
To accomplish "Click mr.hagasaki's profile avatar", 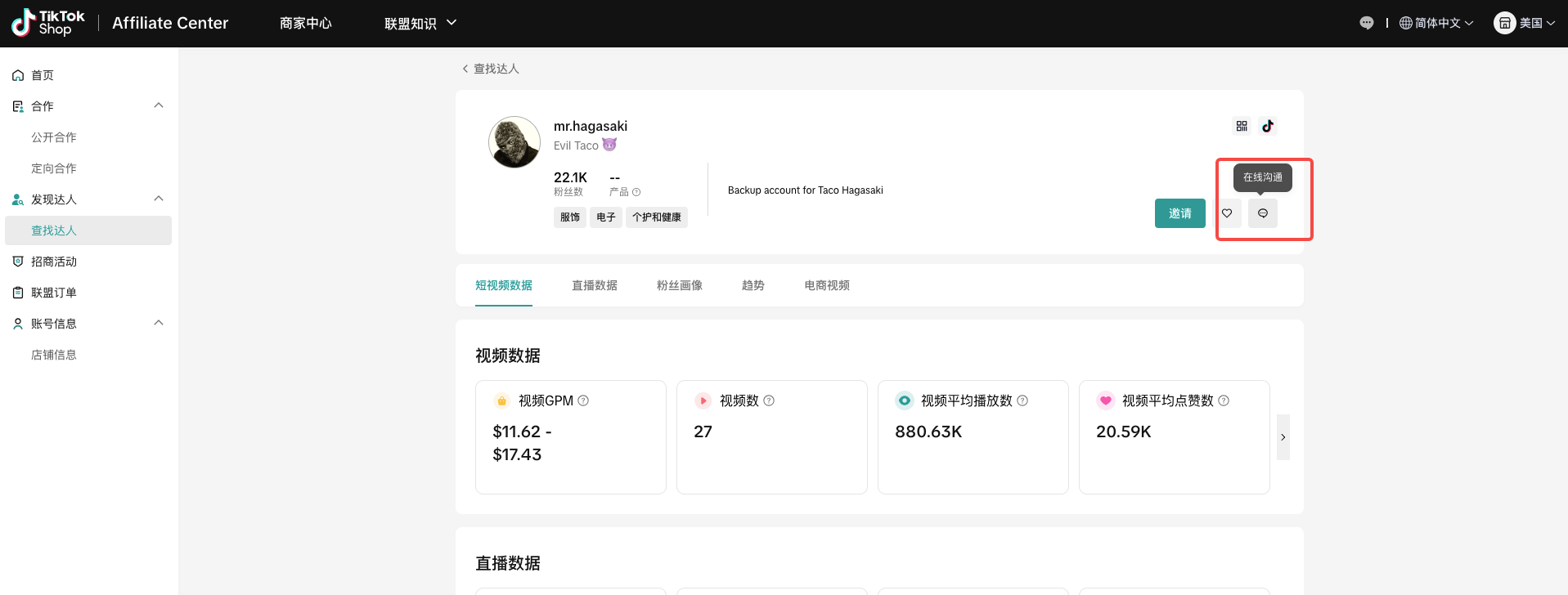I will point(514,142).
